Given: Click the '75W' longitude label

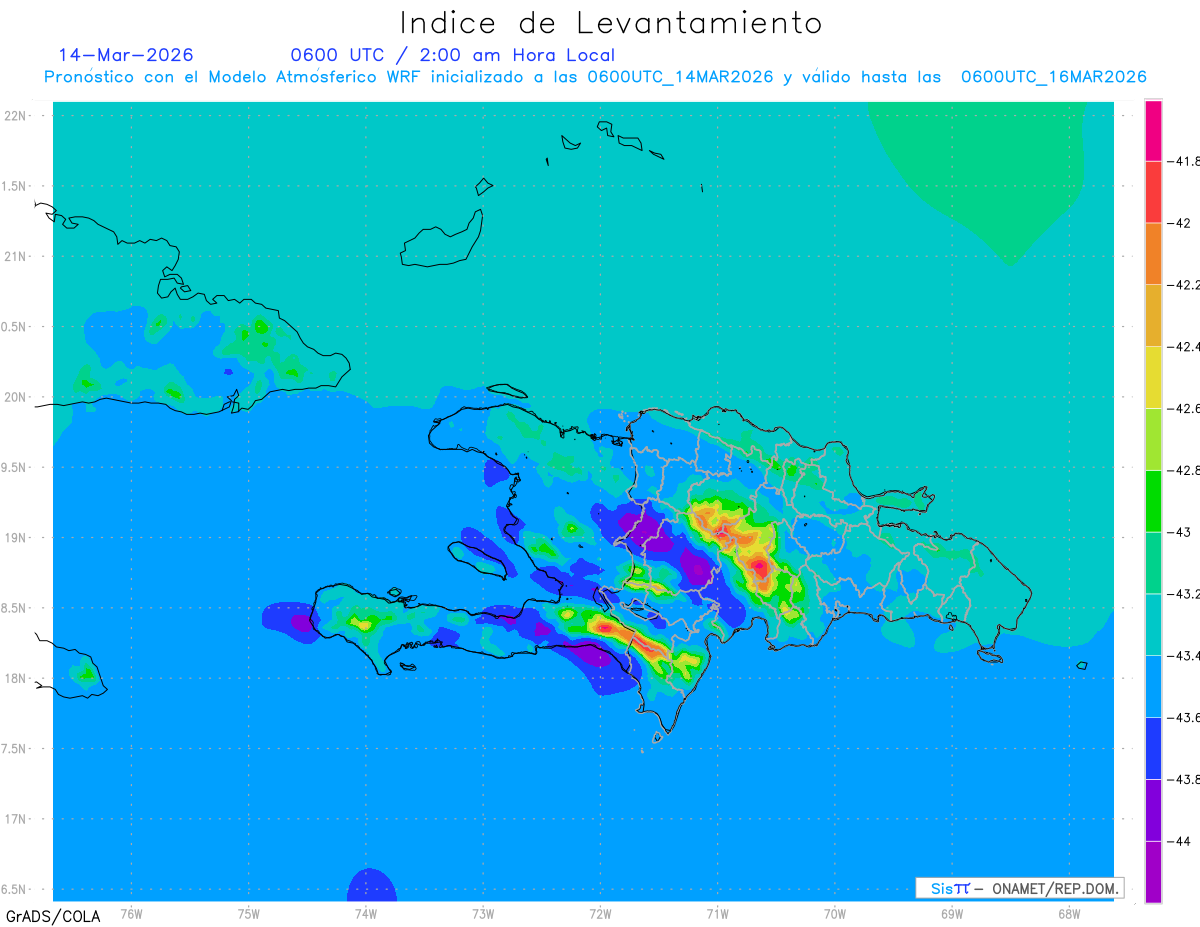Looking at the screenshot, I should click(x=249, y=914).
